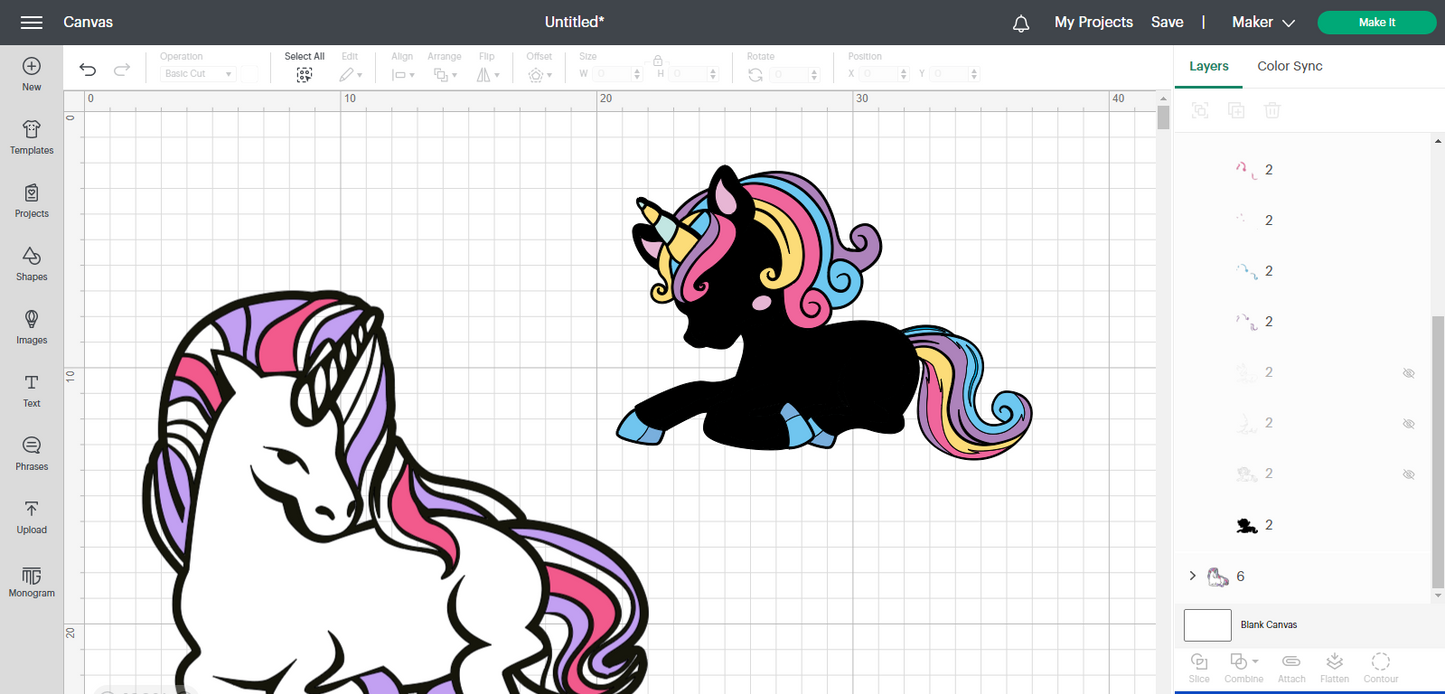The image size is (1445, 694).
Task: Click the Blank Canvas color swatch
Action: 1207,625
